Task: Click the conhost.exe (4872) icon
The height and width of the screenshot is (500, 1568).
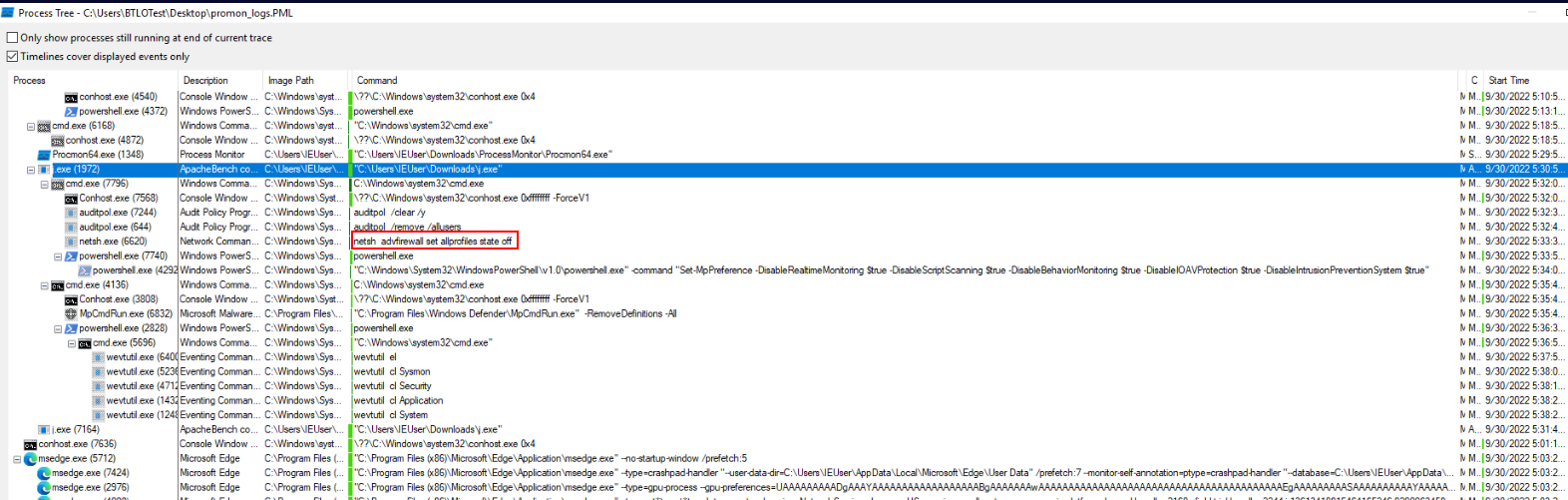Action: 58,141
